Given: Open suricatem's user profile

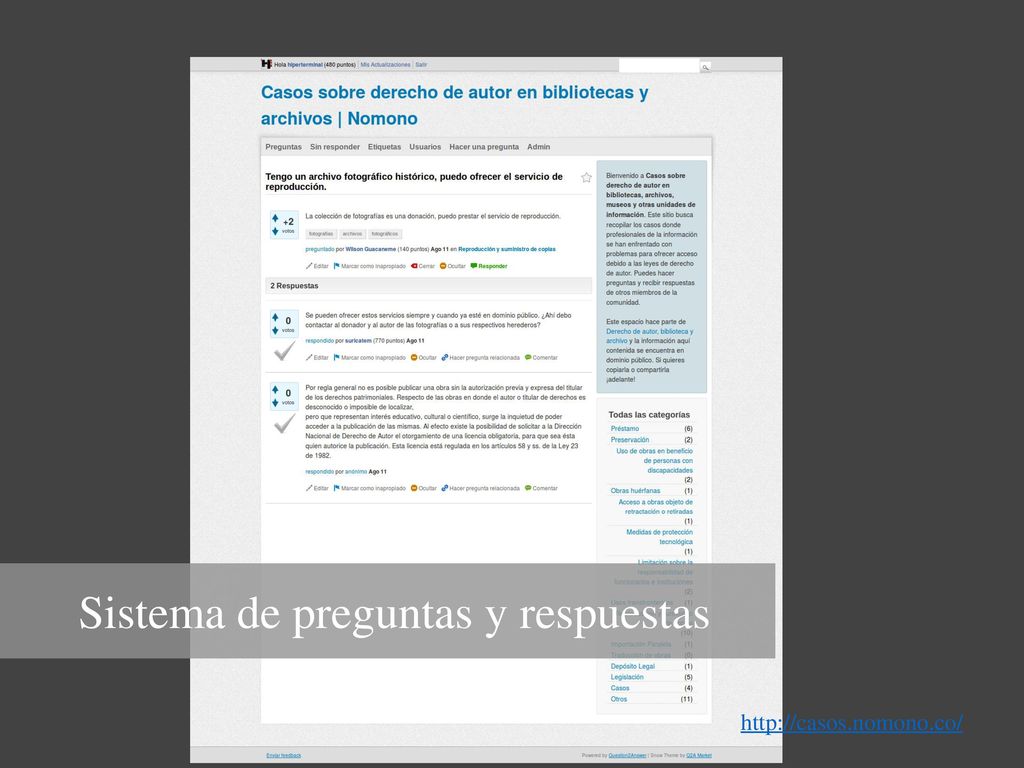Looking at the screenshot, I should (358, 341).
